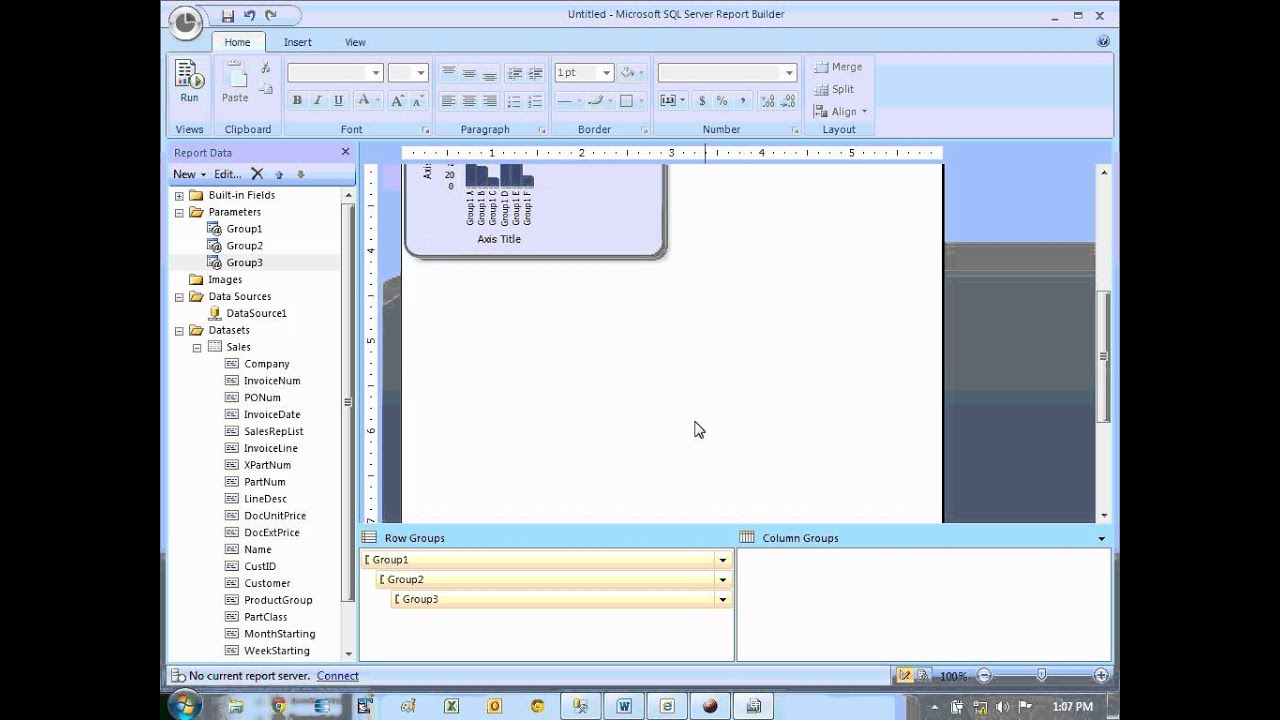Adjust the zoom slider in status bar
The image size is (1280, 720).
pyautogui.click(x=1042, y=676)
